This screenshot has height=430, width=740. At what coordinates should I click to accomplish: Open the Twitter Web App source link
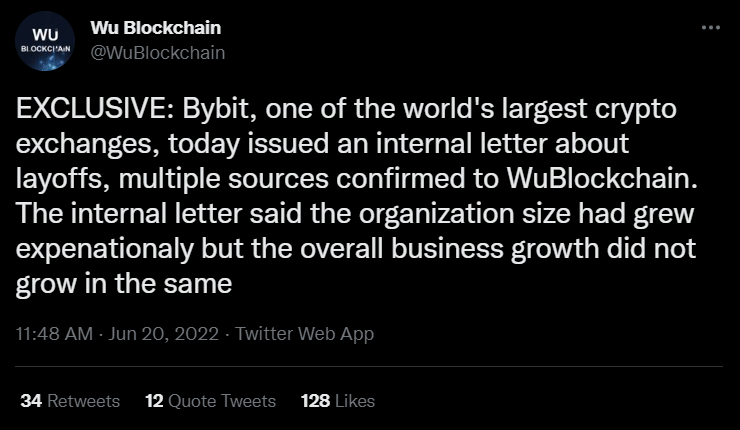pos(304,334)
